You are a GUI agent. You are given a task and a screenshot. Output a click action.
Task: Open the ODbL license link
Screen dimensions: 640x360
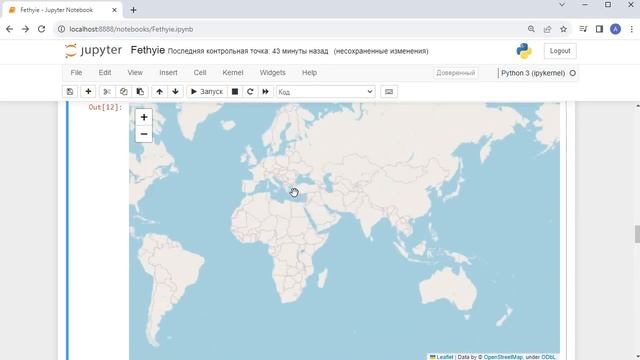(x=548, y=357)
